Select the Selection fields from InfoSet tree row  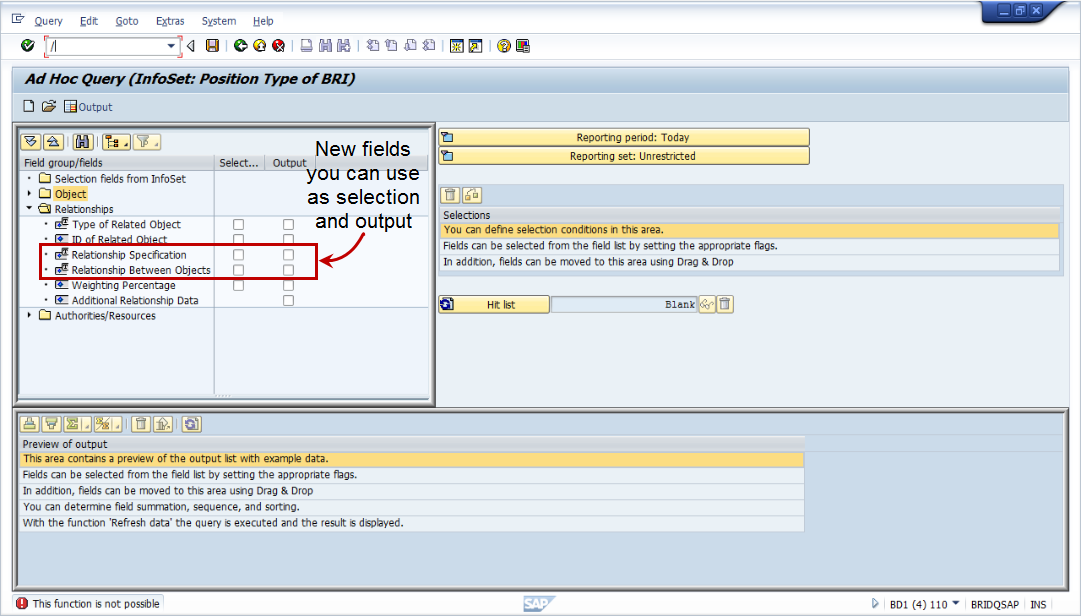pyautogui.click(x=120, y=178)
